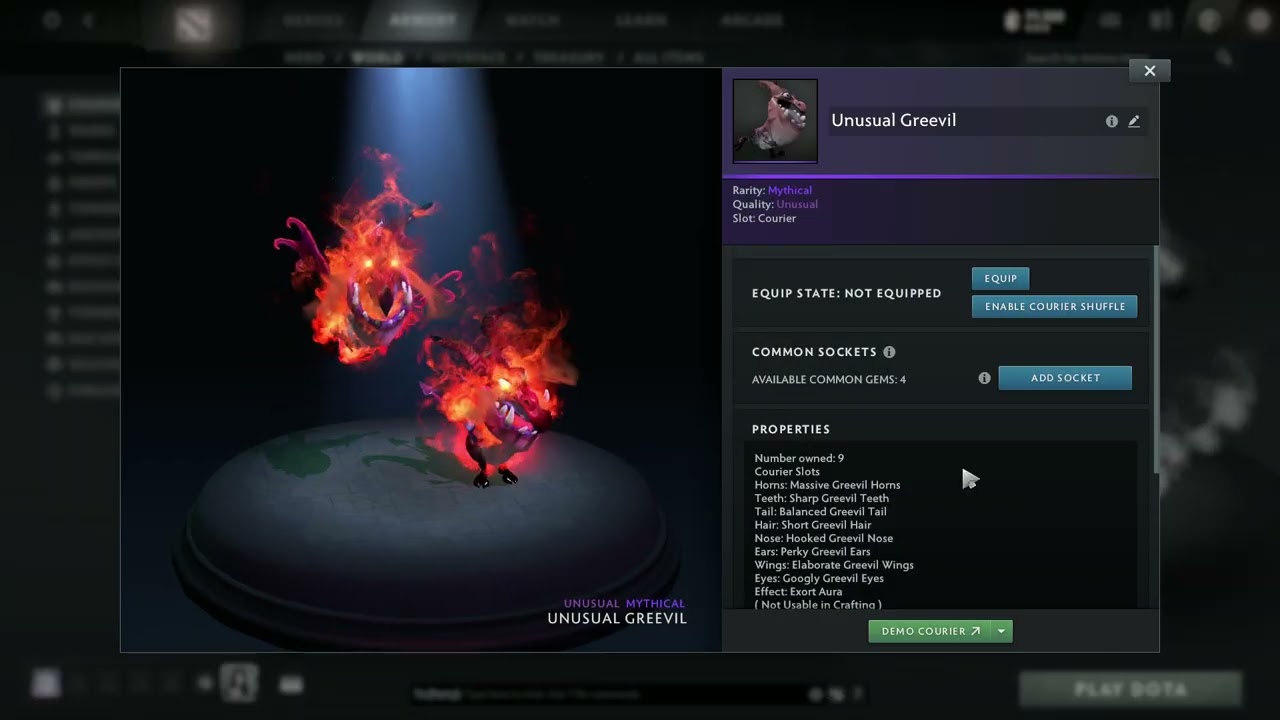Image resolution: width=1280 pixels, height=720 pixels.
Task: Open the Heroes tab in top navigation
Action: tap(313, 20)
